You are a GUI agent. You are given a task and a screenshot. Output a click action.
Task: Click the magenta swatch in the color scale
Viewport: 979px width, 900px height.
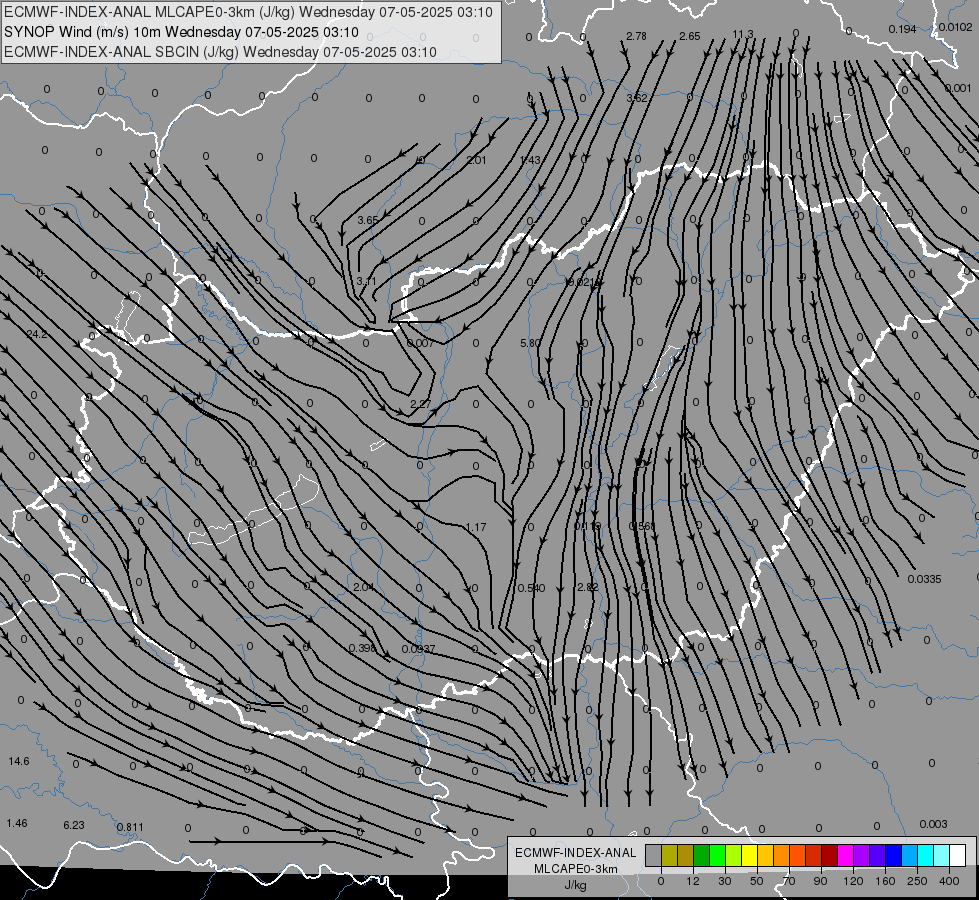(845, 855)
